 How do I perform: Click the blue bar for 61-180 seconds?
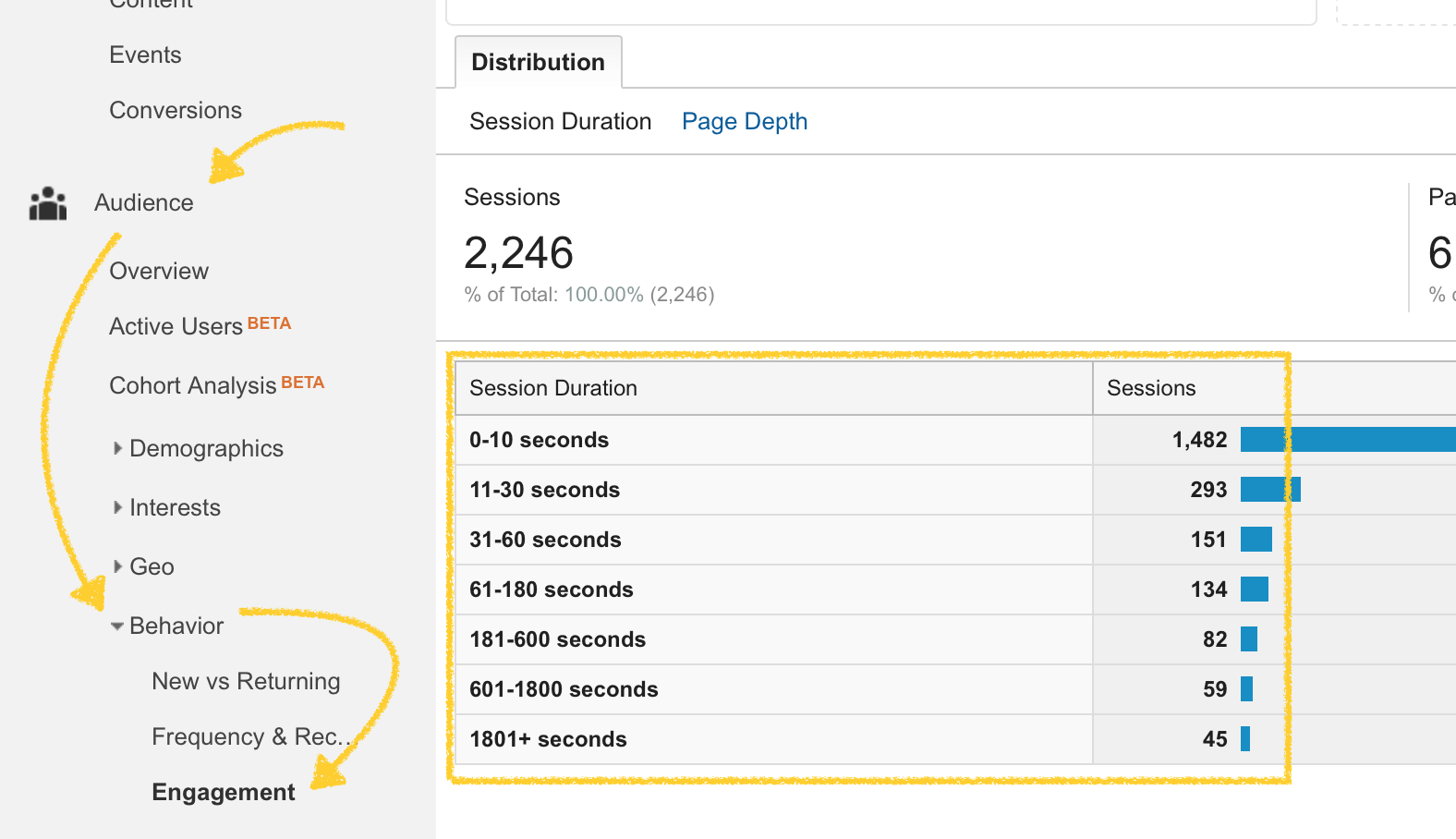point(1255,590)
